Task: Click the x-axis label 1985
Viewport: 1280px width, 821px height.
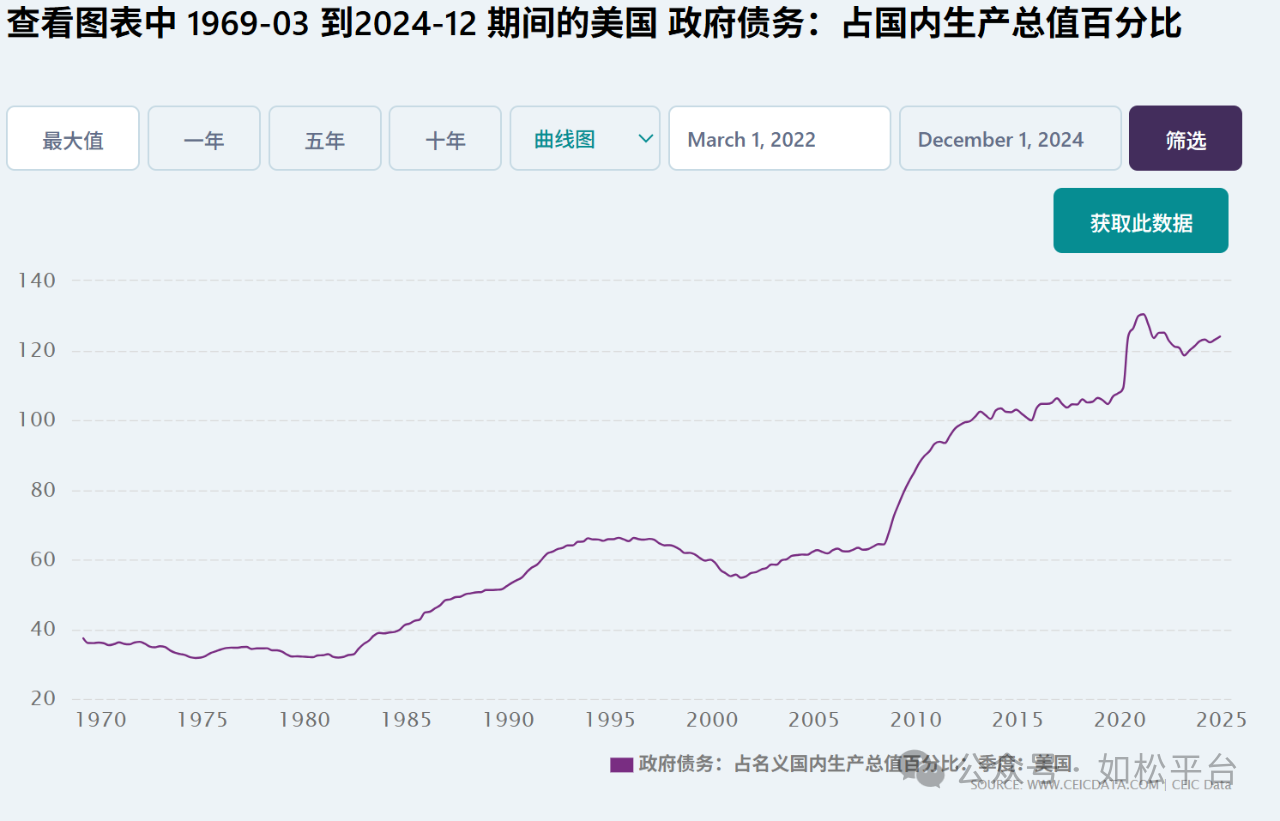Action: point(407,720)
